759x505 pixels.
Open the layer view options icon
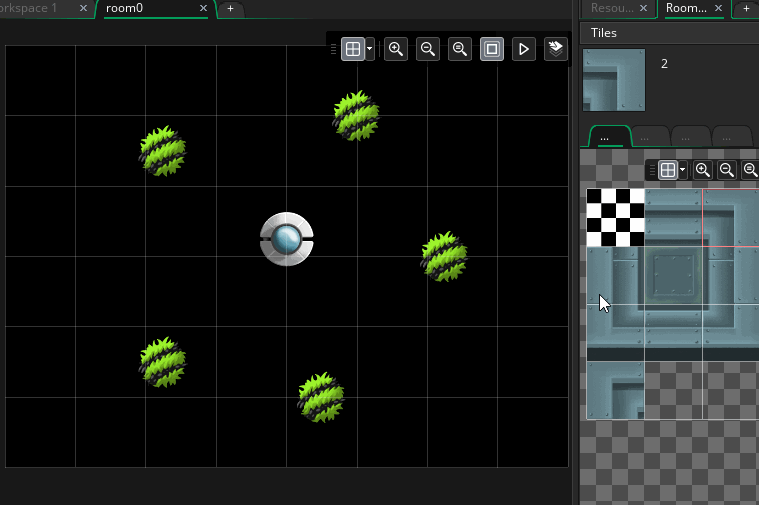556,49
